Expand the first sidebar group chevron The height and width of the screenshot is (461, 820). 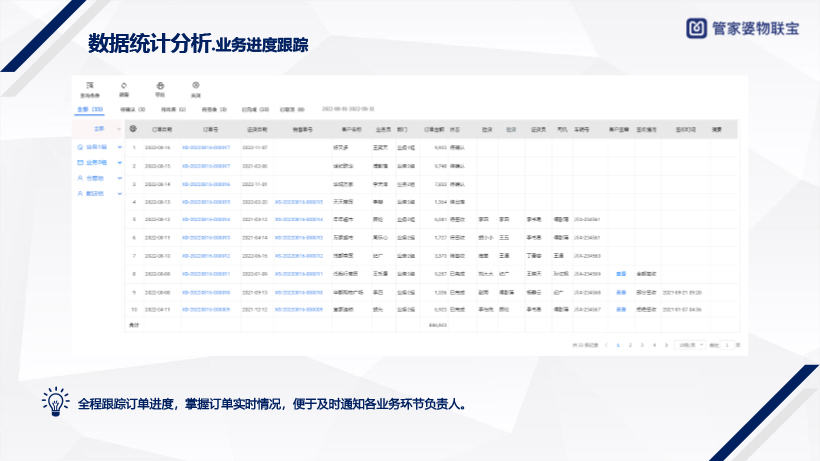pos(119,147)
